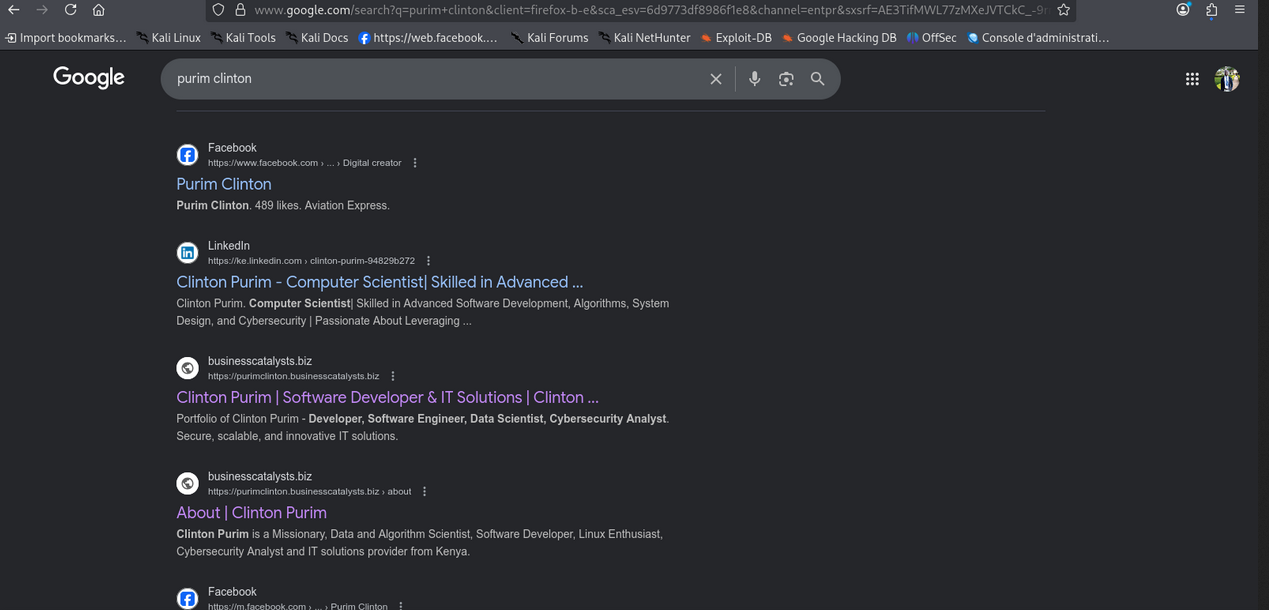Focus the search box containing purim clinton
Screen dimensions: 1269x610
point(430,79)
